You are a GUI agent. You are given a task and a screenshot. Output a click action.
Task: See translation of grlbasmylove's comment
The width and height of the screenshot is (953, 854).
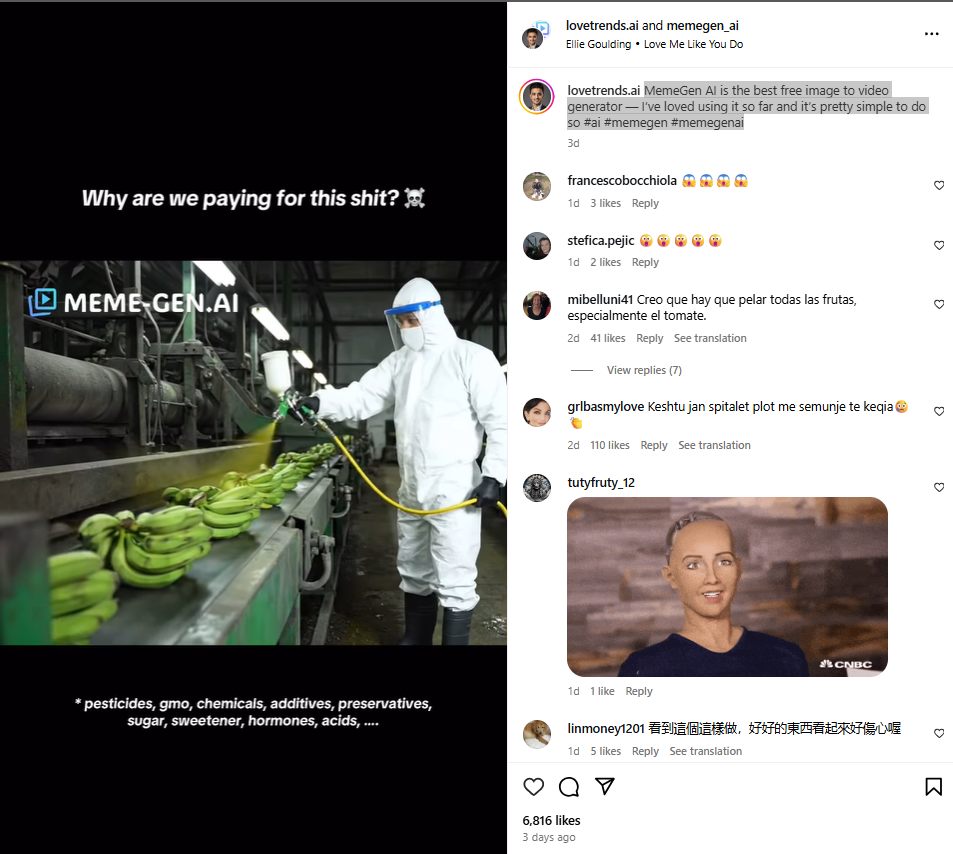(714, 445)
